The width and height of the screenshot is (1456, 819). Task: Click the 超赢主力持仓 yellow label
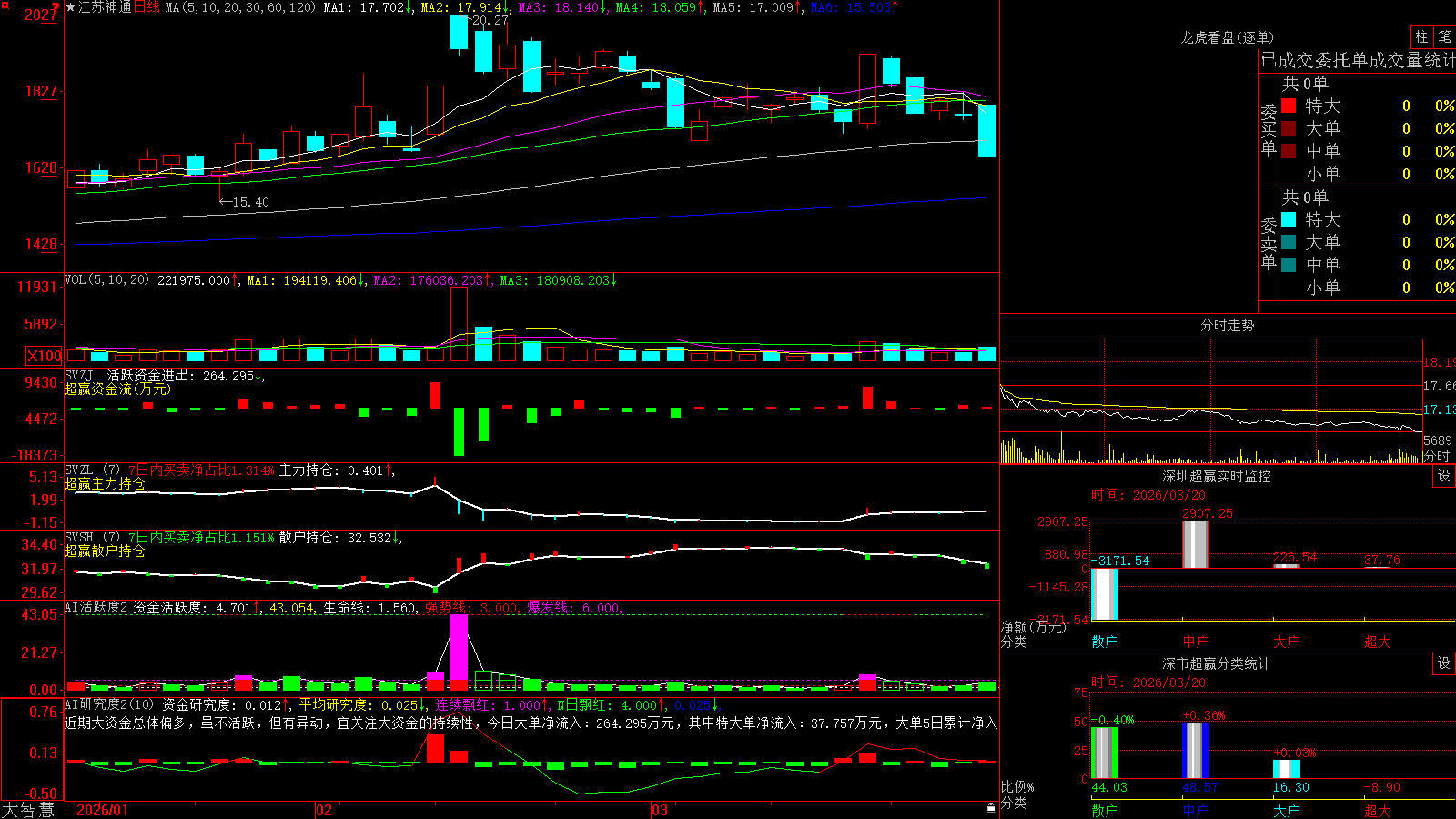pos(105,483)
